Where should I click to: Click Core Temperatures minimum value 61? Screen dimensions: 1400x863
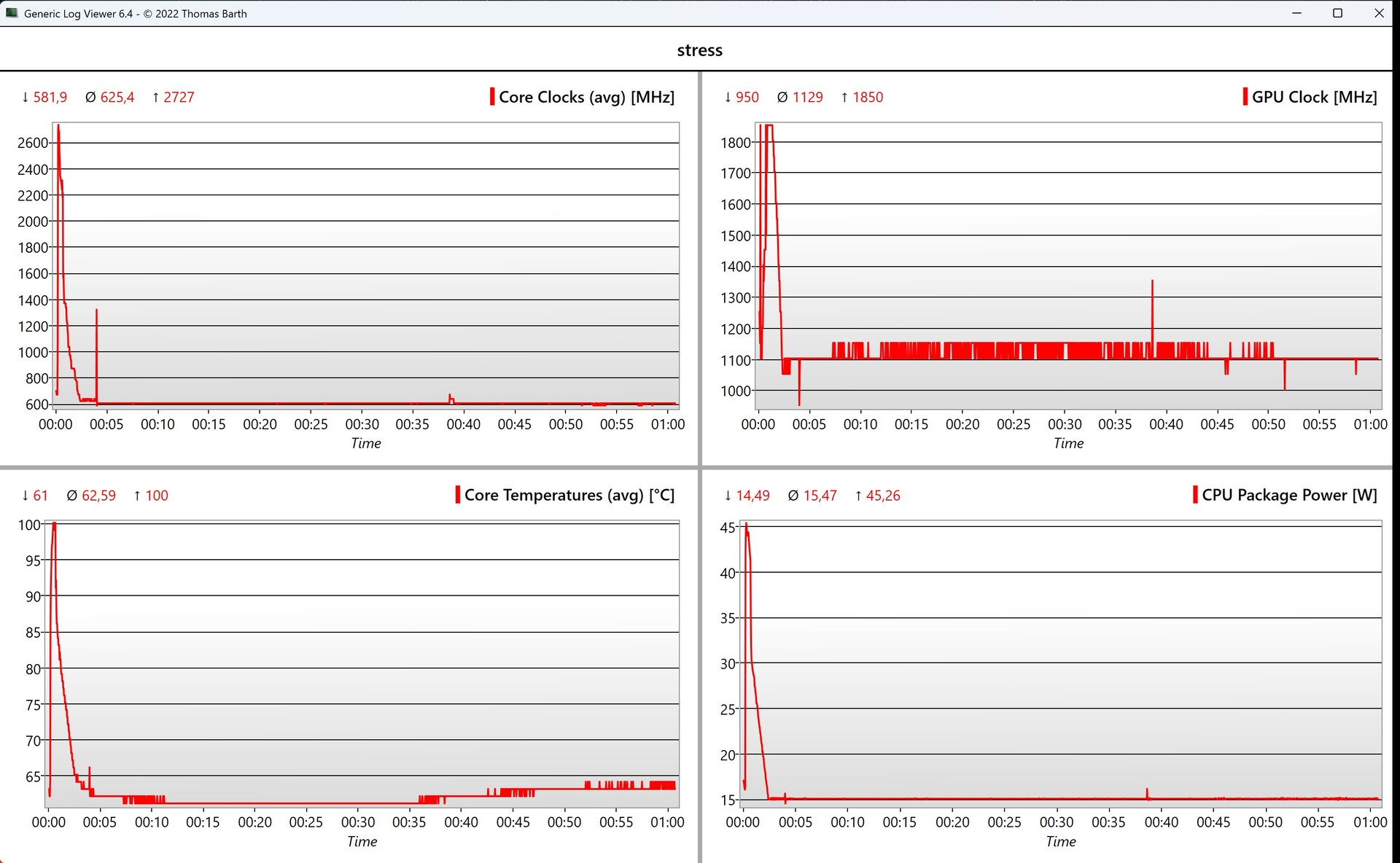[x=40, y=496]
